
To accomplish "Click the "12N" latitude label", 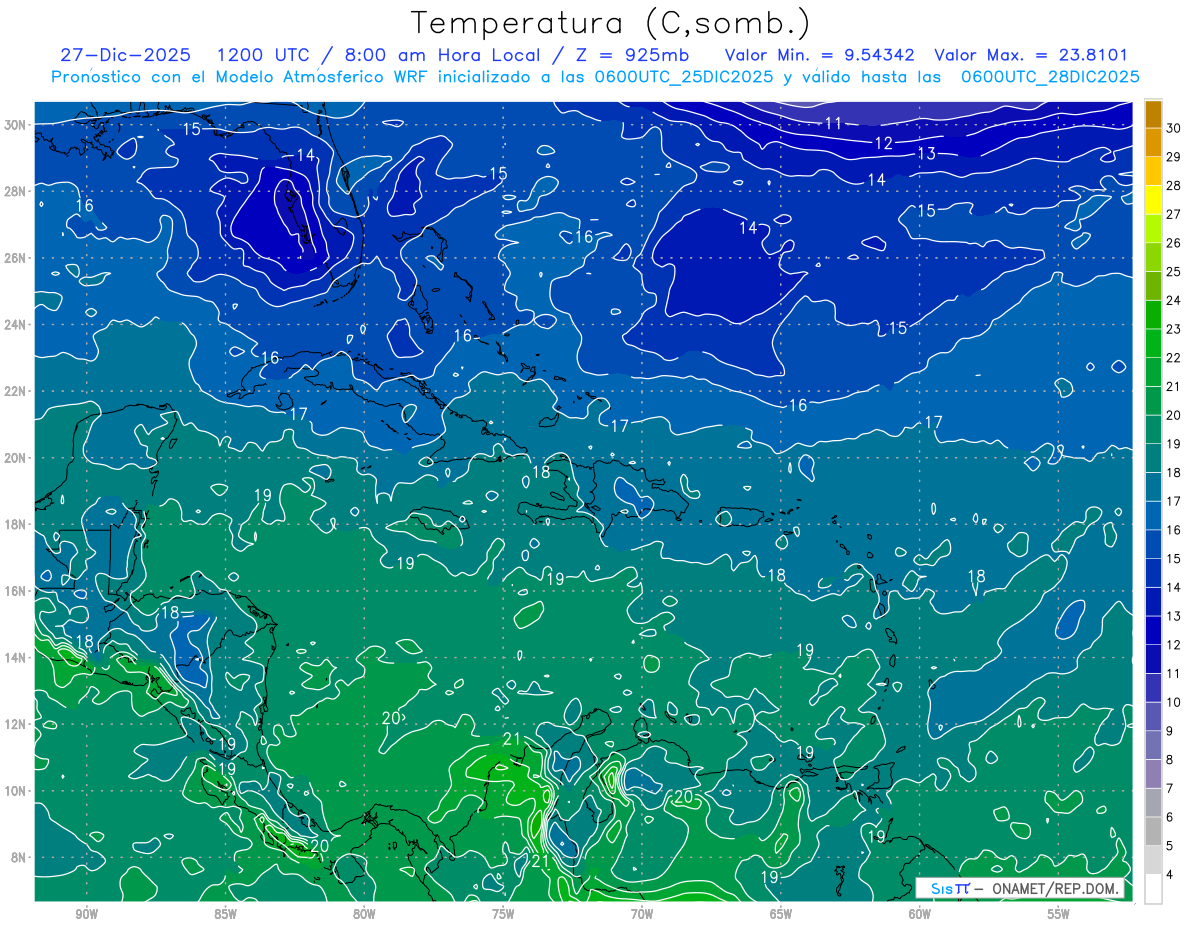I will (16, 724).
